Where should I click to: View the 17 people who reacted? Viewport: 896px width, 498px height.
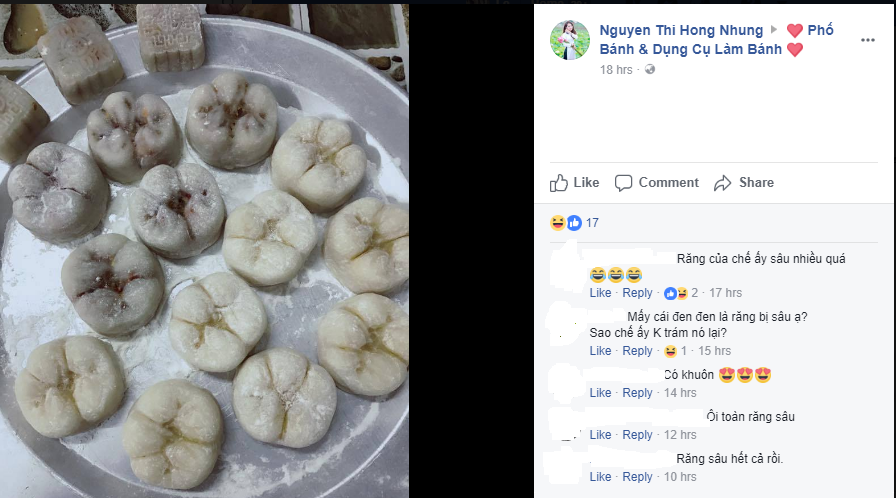(592, 223)
